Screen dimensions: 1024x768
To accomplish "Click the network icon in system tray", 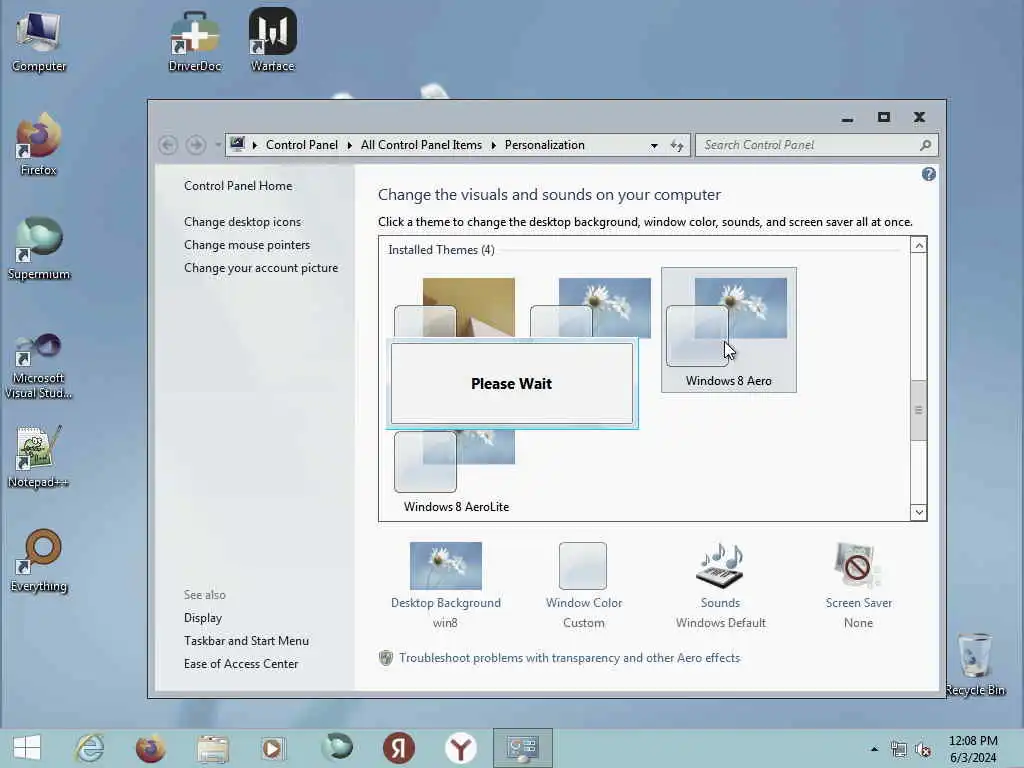I will (899, 750).
